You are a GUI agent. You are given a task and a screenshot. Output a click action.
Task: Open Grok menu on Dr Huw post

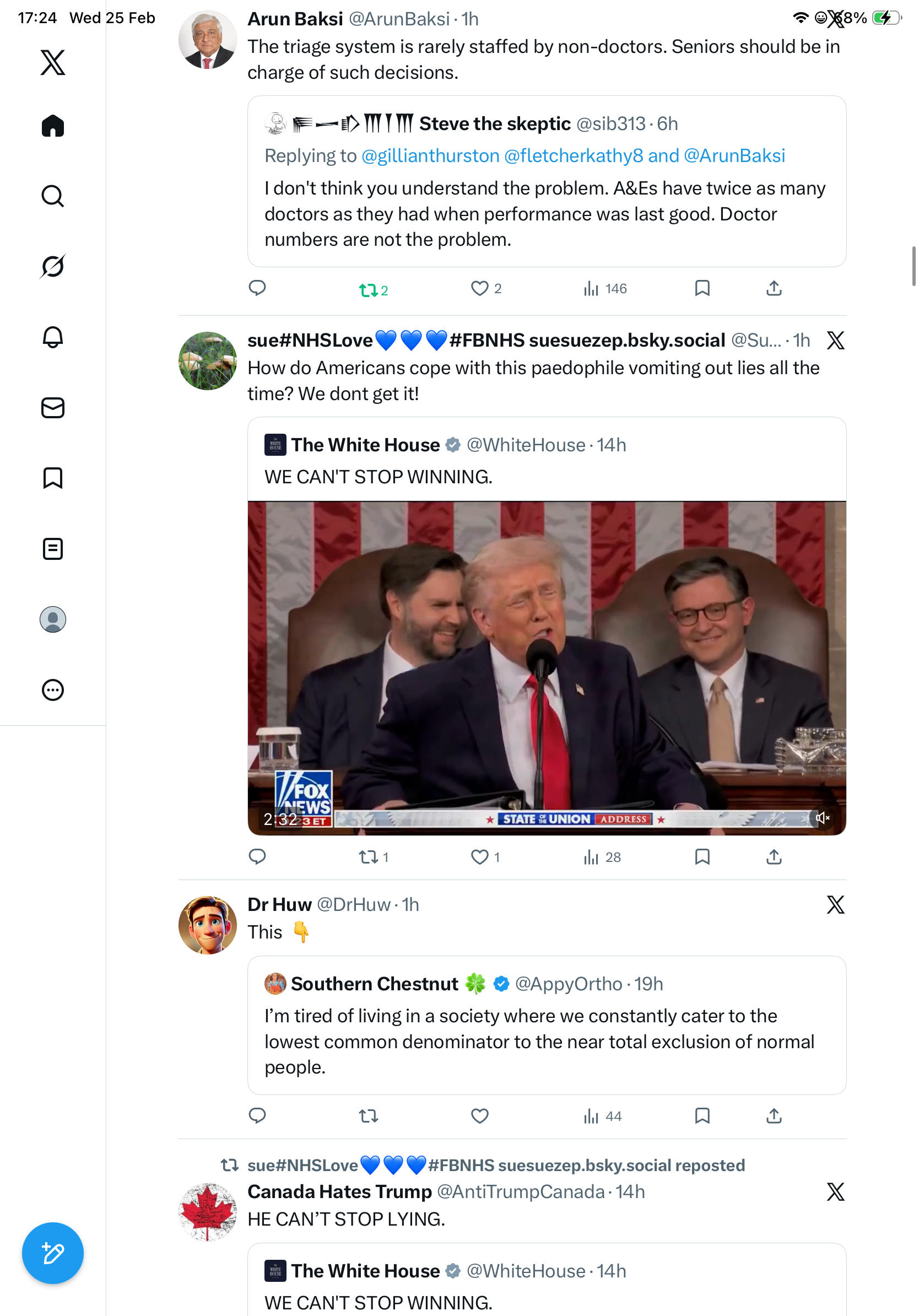point(835,904)
